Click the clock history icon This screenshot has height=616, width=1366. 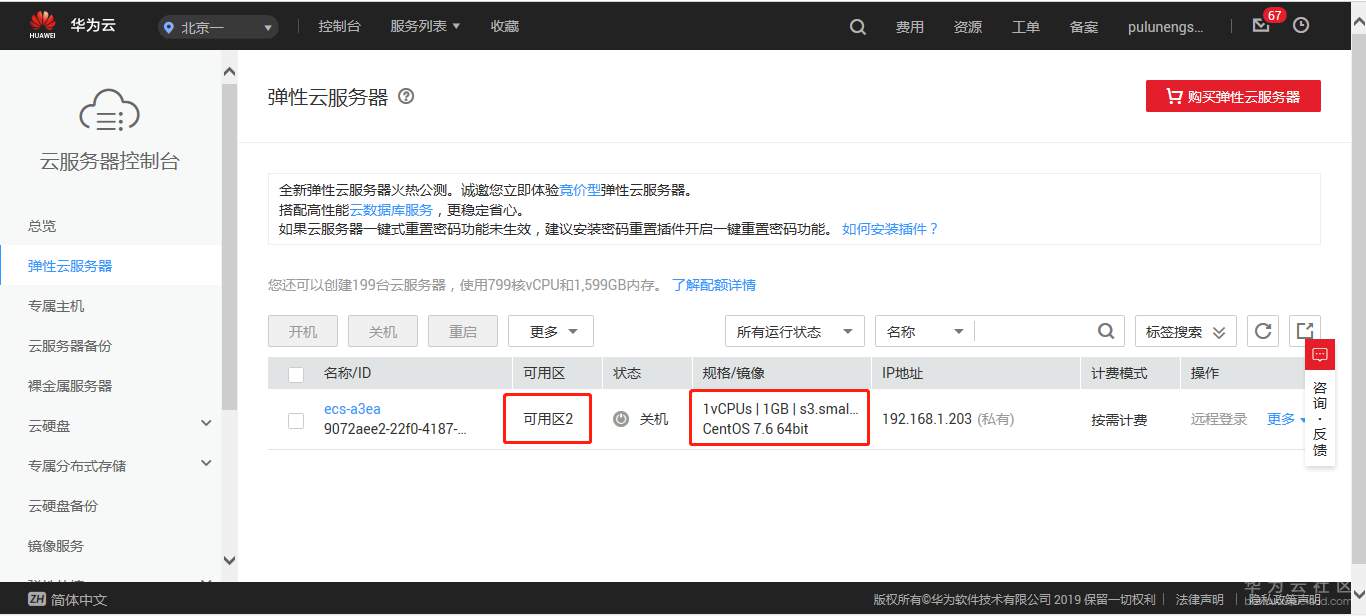[x=1301, y=26]
